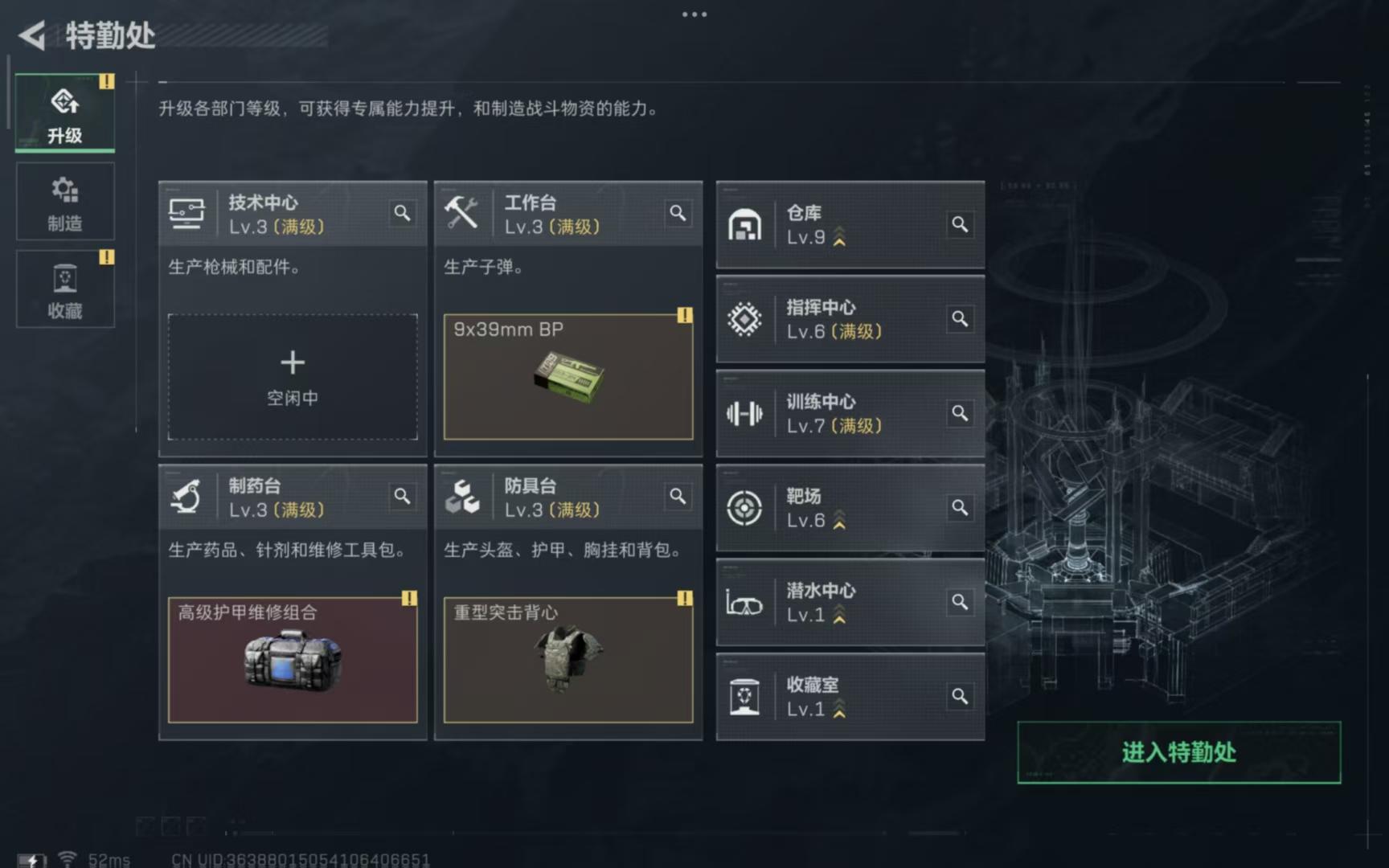Viewport: 1389px width, 868px height.
Task: Click the magnifier icon for 训练中心
Action: point(960,413)
